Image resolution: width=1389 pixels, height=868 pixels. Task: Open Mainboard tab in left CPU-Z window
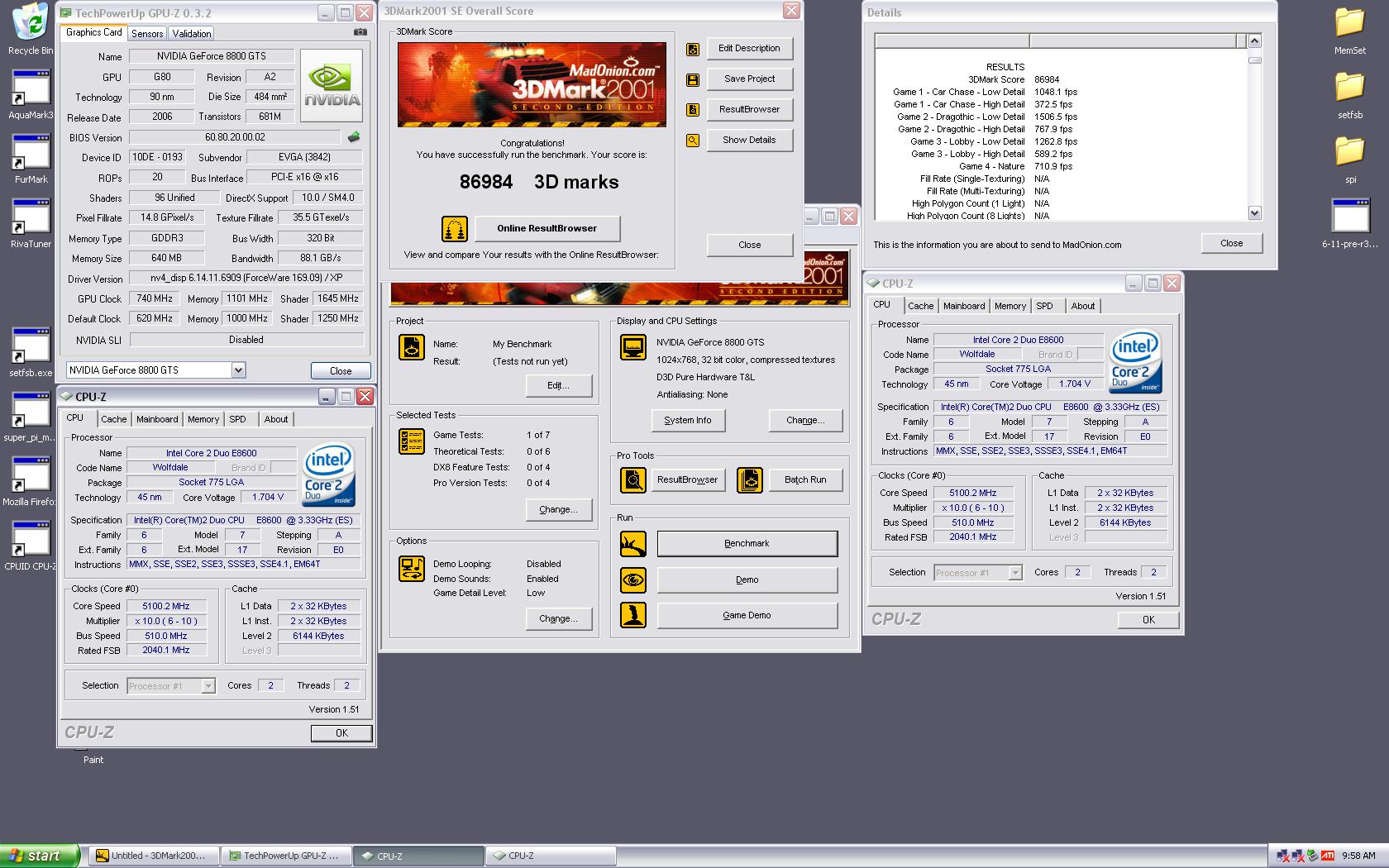[157, 419]
